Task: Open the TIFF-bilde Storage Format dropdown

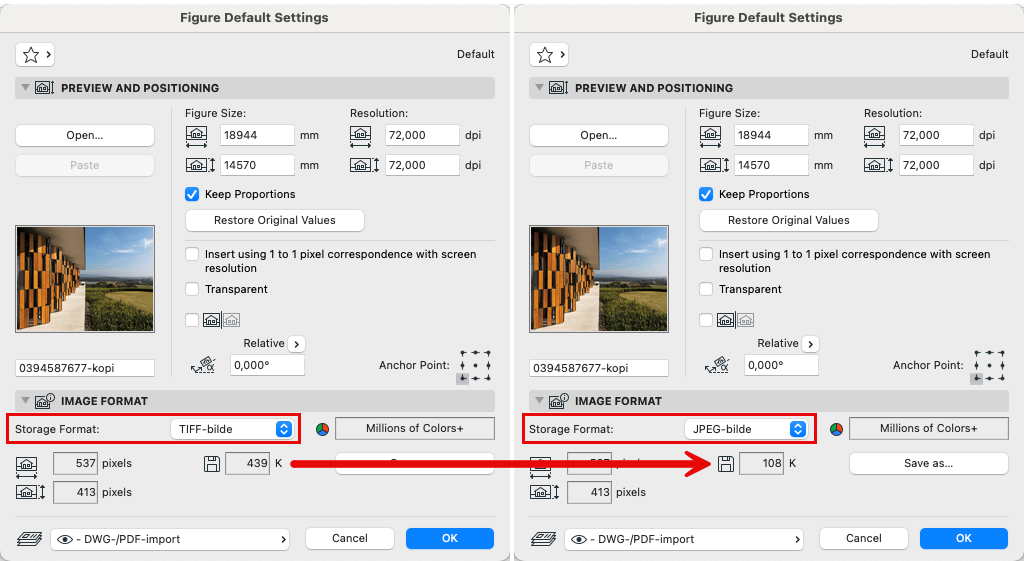Action: pos(234,429)
